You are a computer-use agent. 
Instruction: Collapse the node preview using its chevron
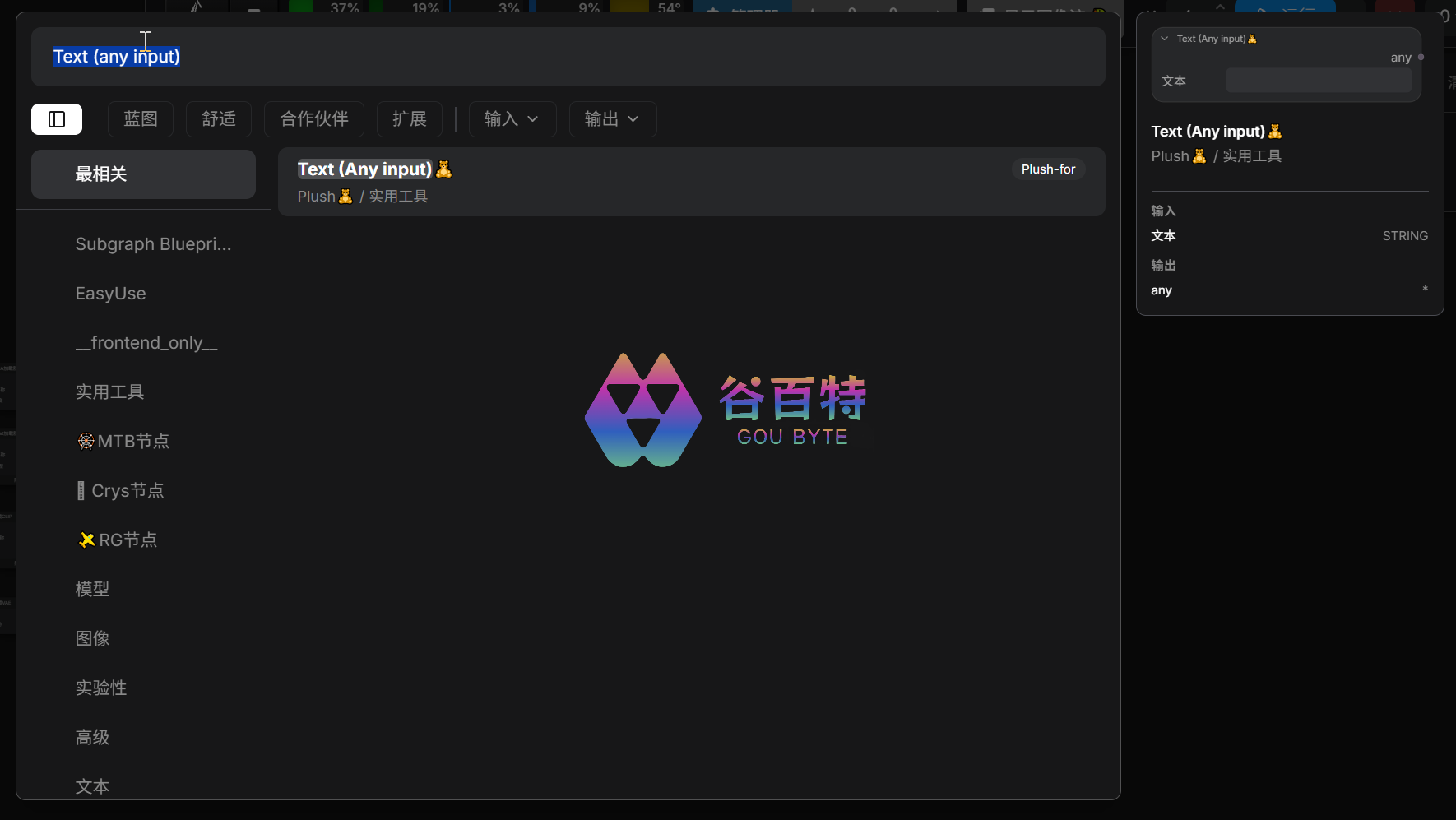[x=1164, y=39]
